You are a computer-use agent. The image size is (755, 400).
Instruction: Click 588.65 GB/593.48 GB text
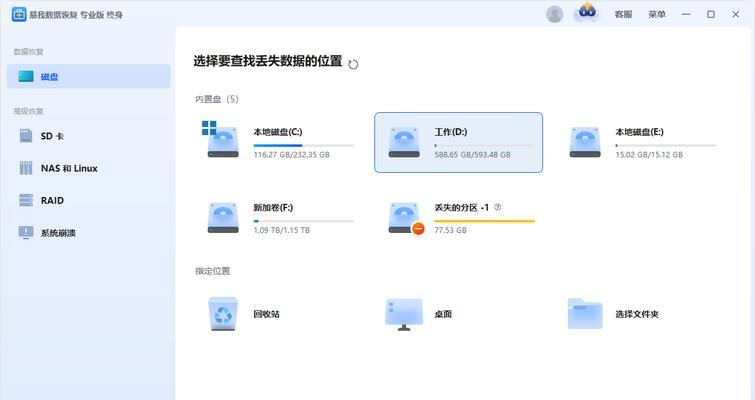tap(472, 155)
